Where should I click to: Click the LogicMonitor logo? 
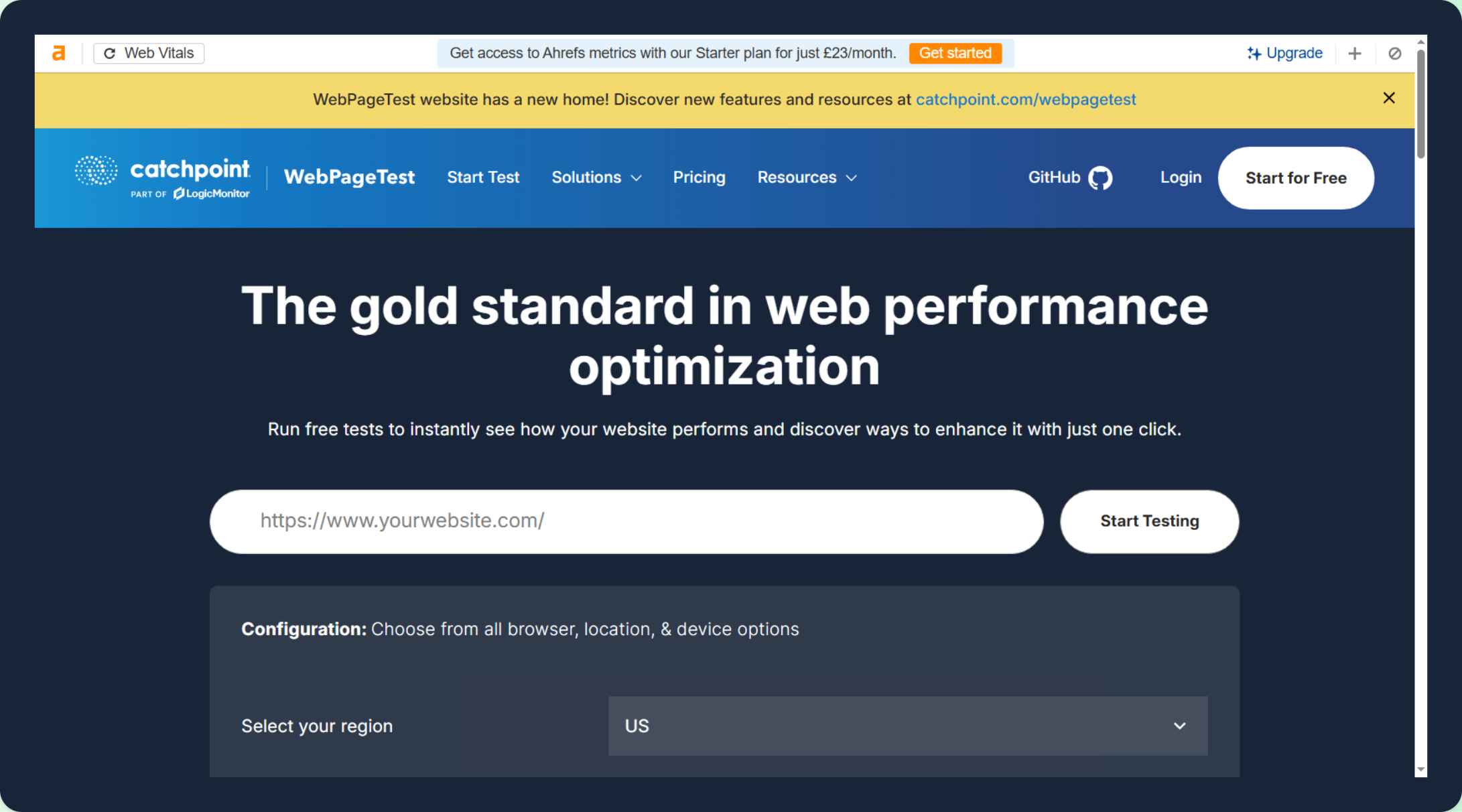(x=212, y=194)
